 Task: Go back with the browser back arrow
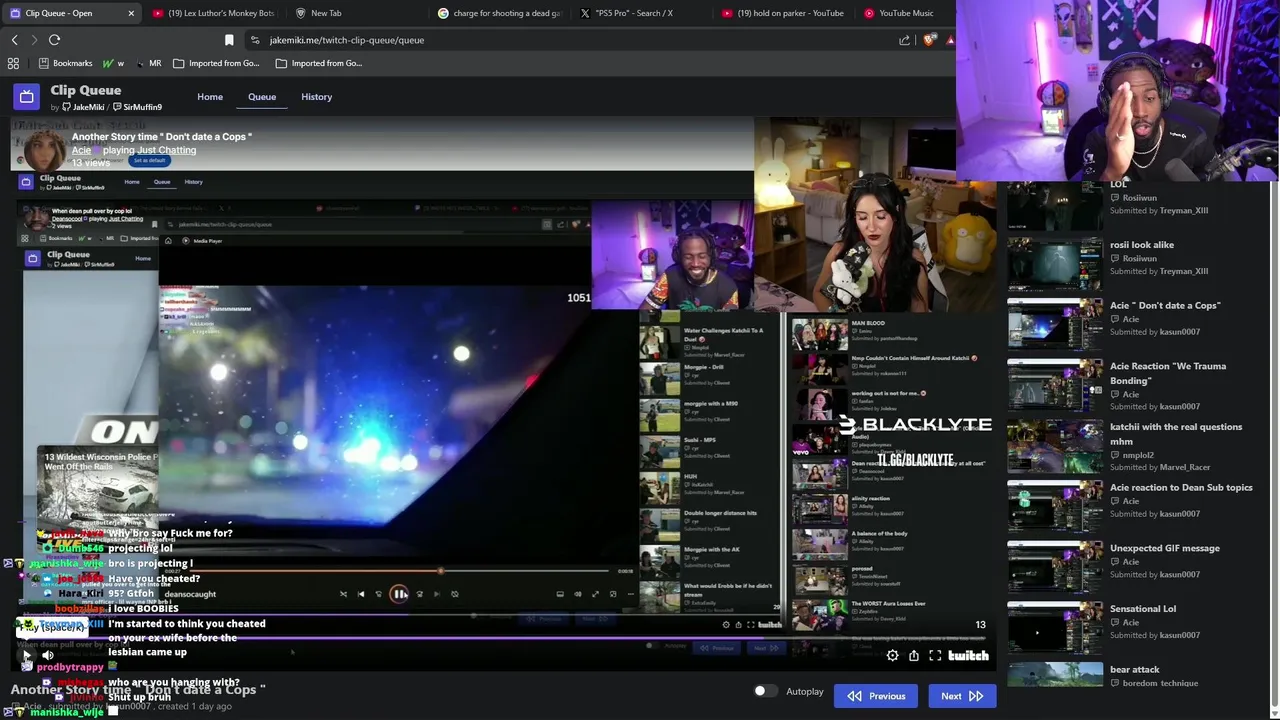[x=15, y=40]
